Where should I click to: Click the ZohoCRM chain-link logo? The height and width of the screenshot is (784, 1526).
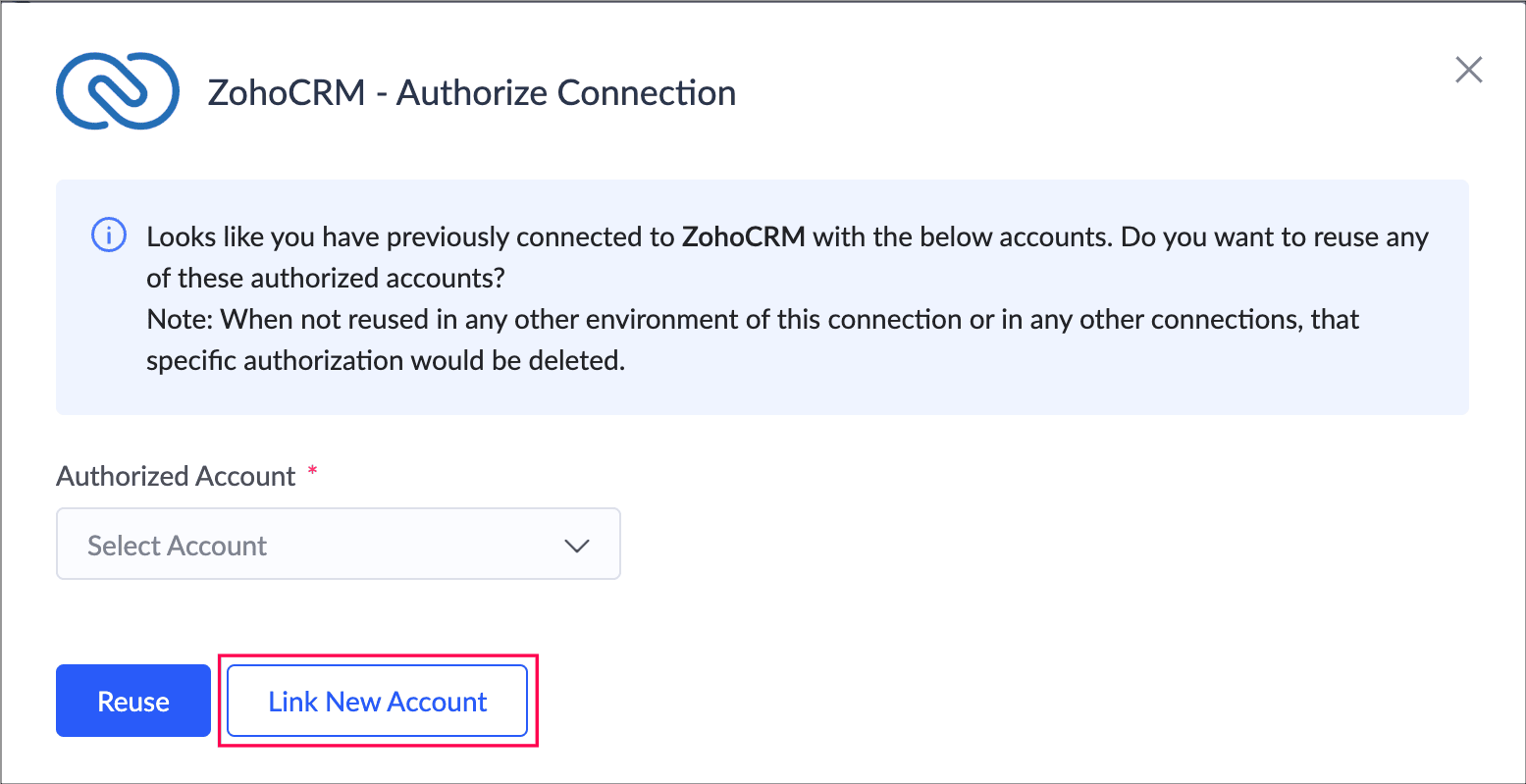point(118,92)
